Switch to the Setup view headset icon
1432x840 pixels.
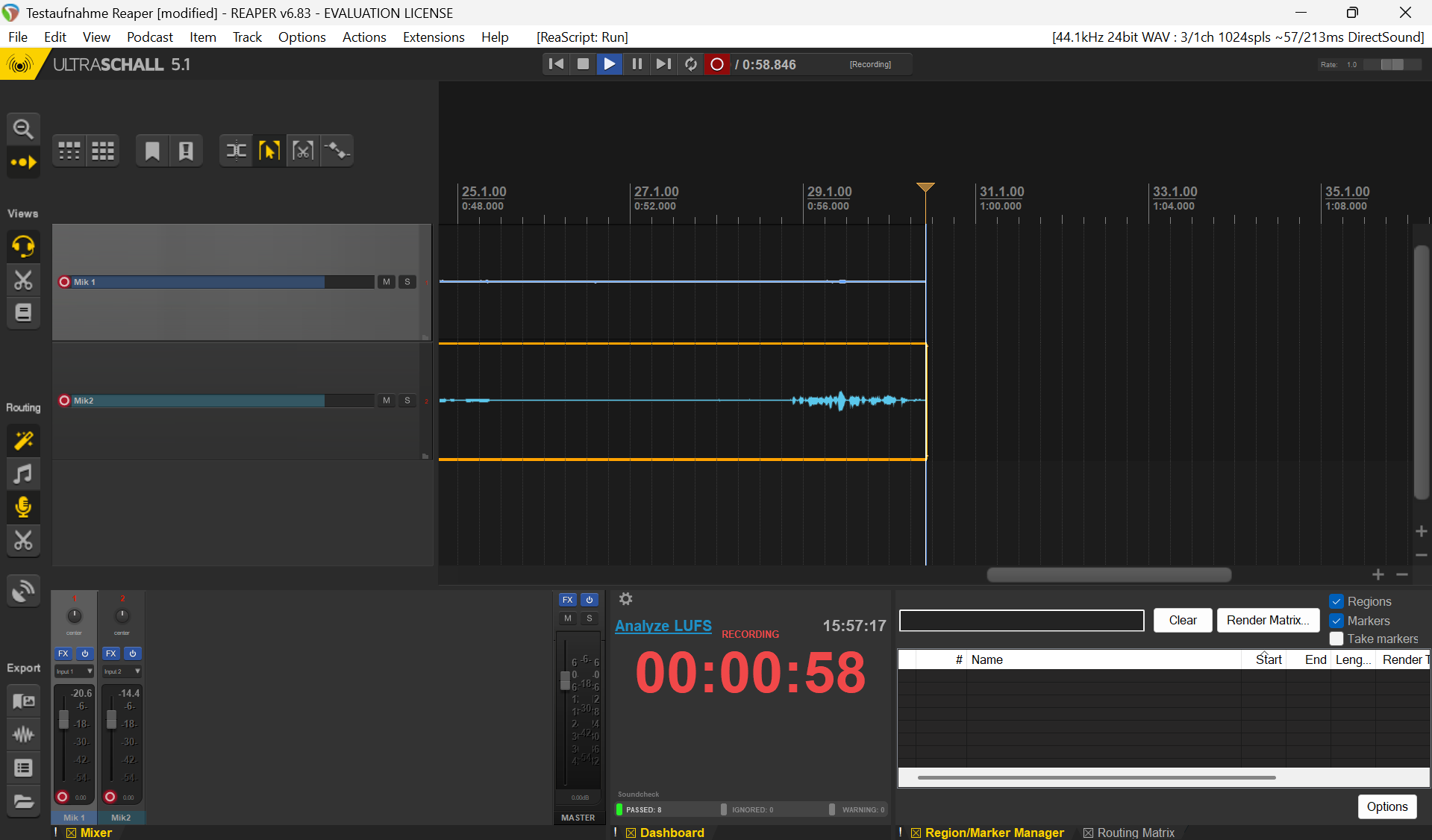(x=23, y=246)
